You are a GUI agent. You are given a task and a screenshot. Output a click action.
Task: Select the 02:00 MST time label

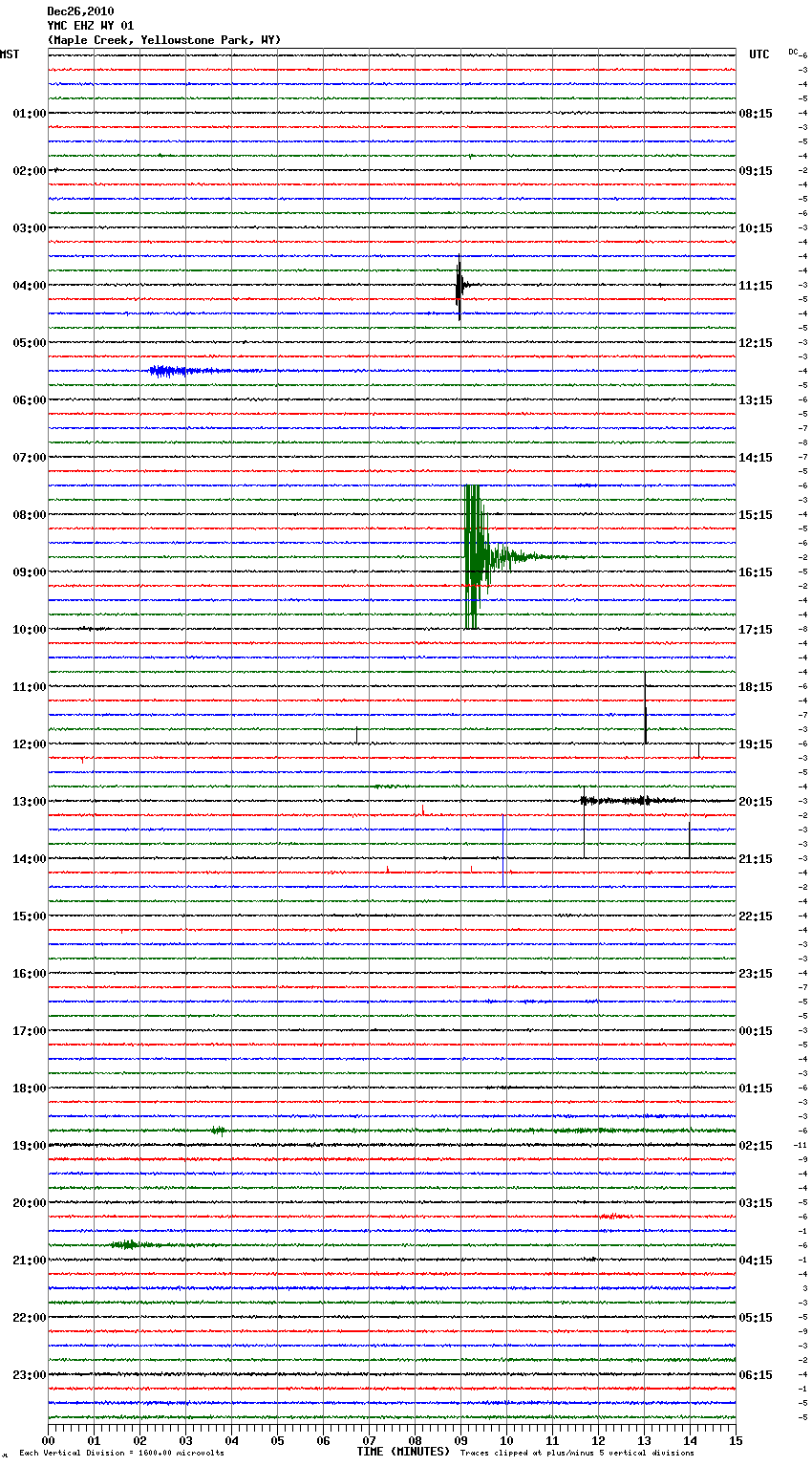29,171
